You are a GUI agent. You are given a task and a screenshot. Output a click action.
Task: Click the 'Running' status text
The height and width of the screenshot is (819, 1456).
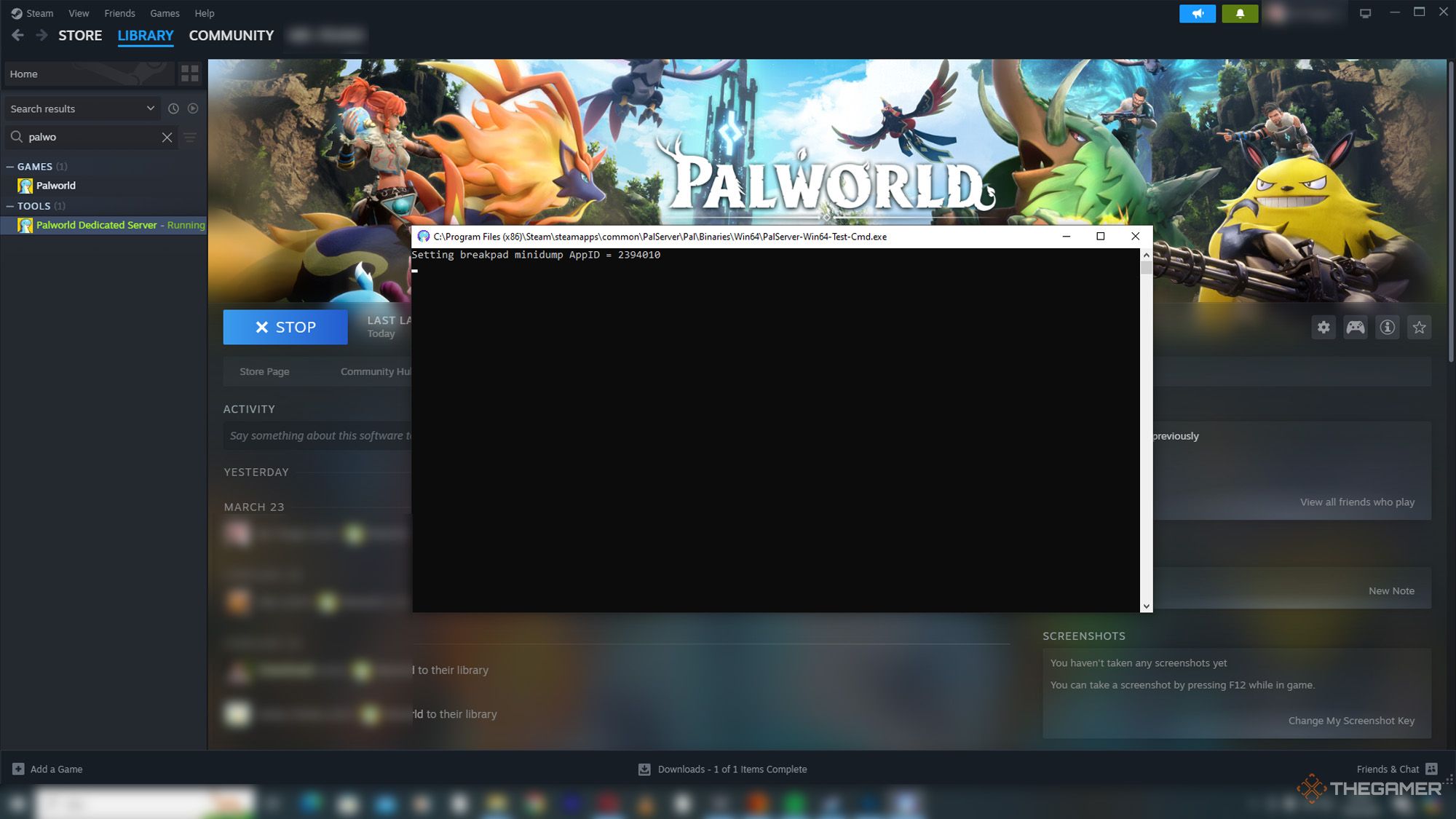(186, 225)
